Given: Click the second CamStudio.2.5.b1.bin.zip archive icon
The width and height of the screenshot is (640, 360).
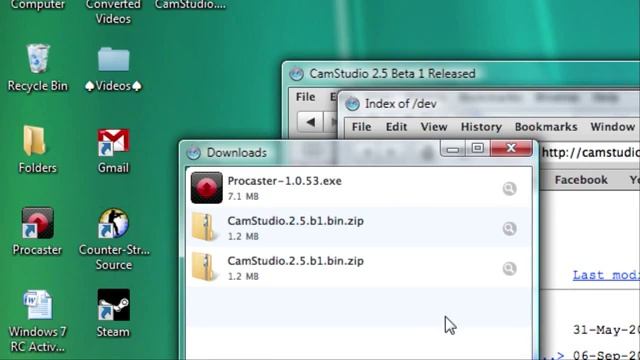Looking at the screenshot, I should (204, 267).
